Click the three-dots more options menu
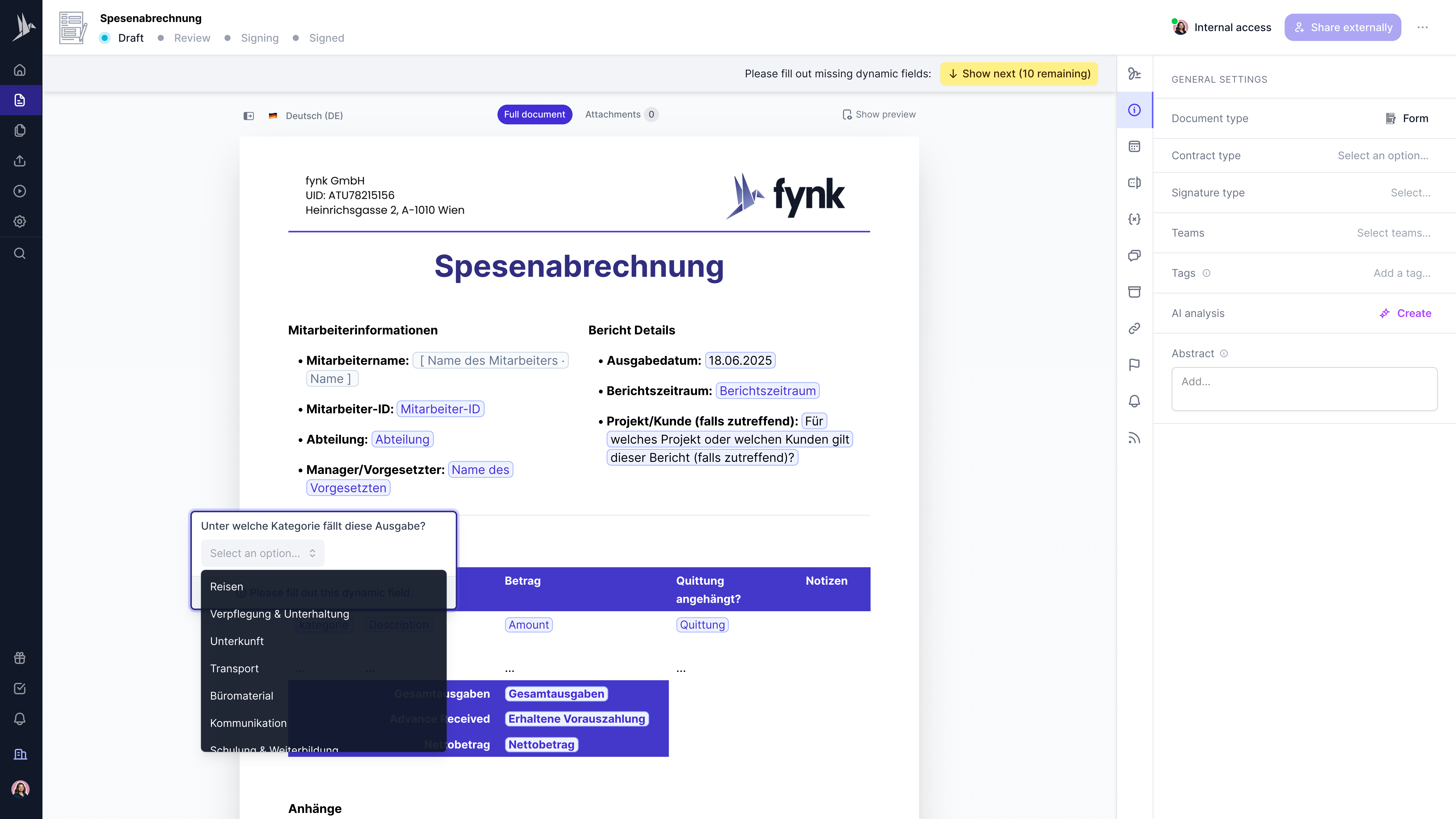 pos(1423,27)
